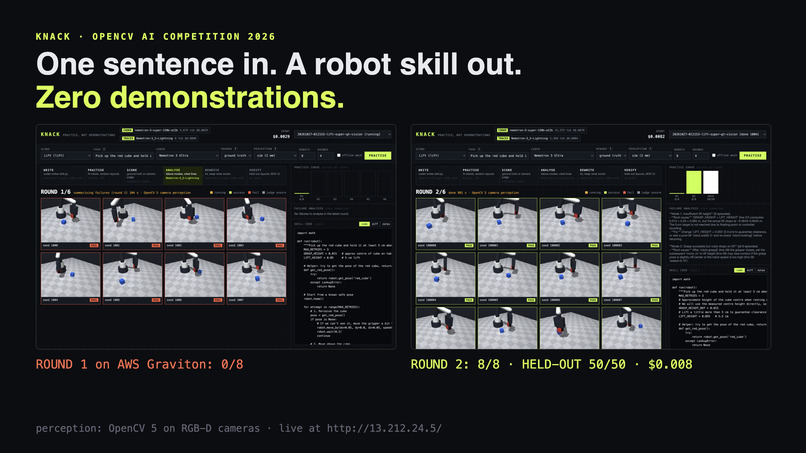
Task: Click Reward help question mark, Round 1 screenshot
Action: tap(235, 149)
